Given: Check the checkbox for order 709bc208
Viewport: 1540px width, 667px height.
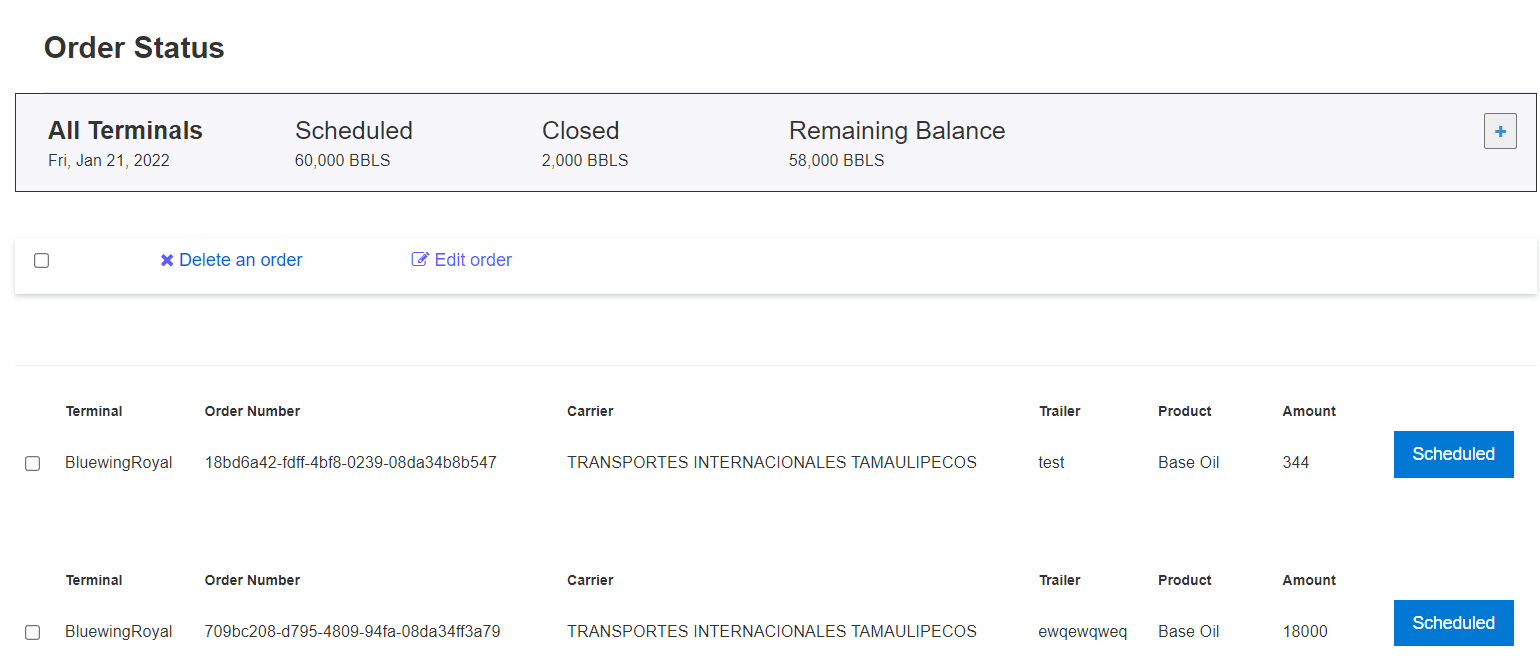Looking at the screenshot, I should [32, 632].
